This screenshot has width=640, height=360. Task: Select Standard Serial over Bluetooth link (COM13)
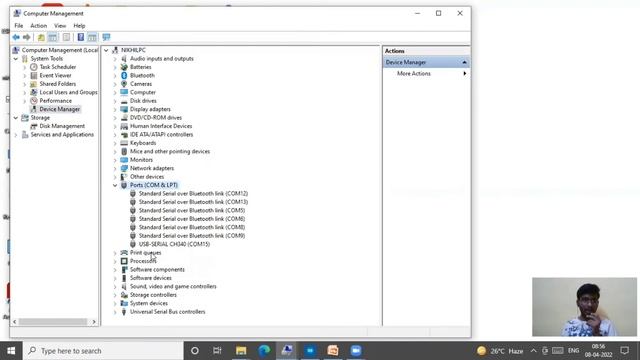coord(193,202)
